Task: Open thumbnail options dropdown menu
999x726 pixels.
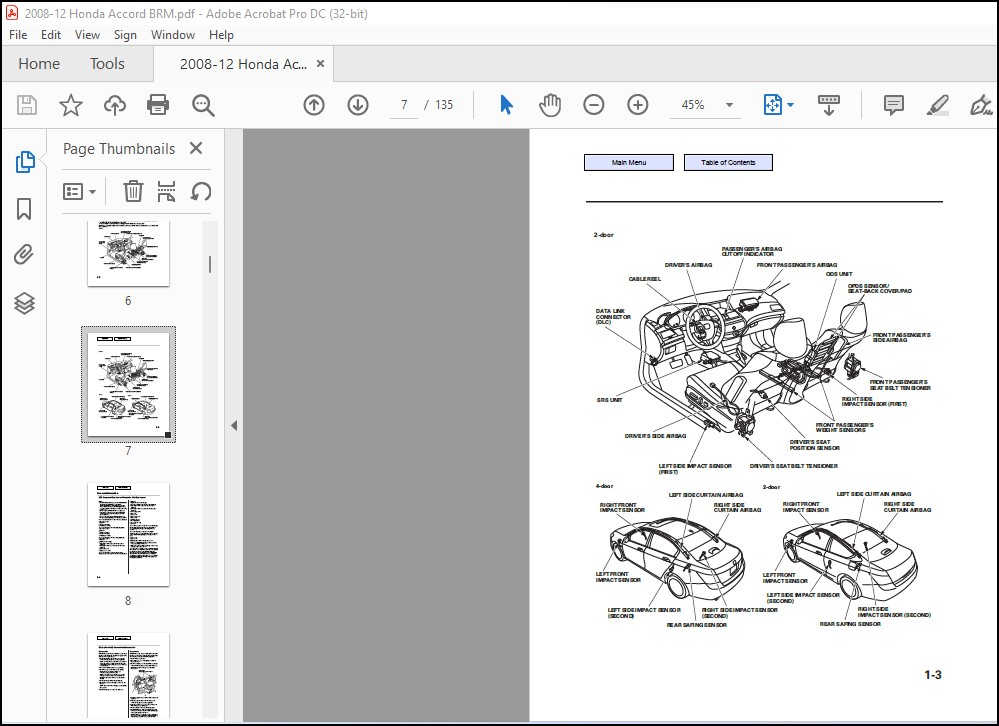Action: (79, 191)
